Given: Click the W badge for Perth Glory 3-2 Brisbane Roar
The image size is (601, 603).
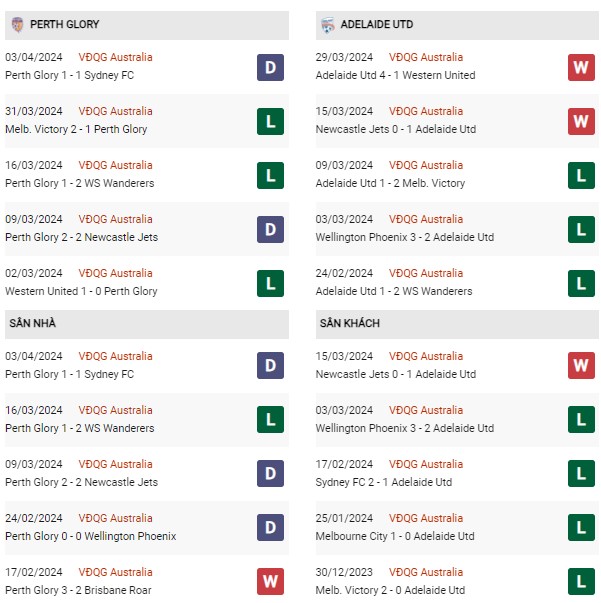Looking at the screenshot, I should pos(270,581).
